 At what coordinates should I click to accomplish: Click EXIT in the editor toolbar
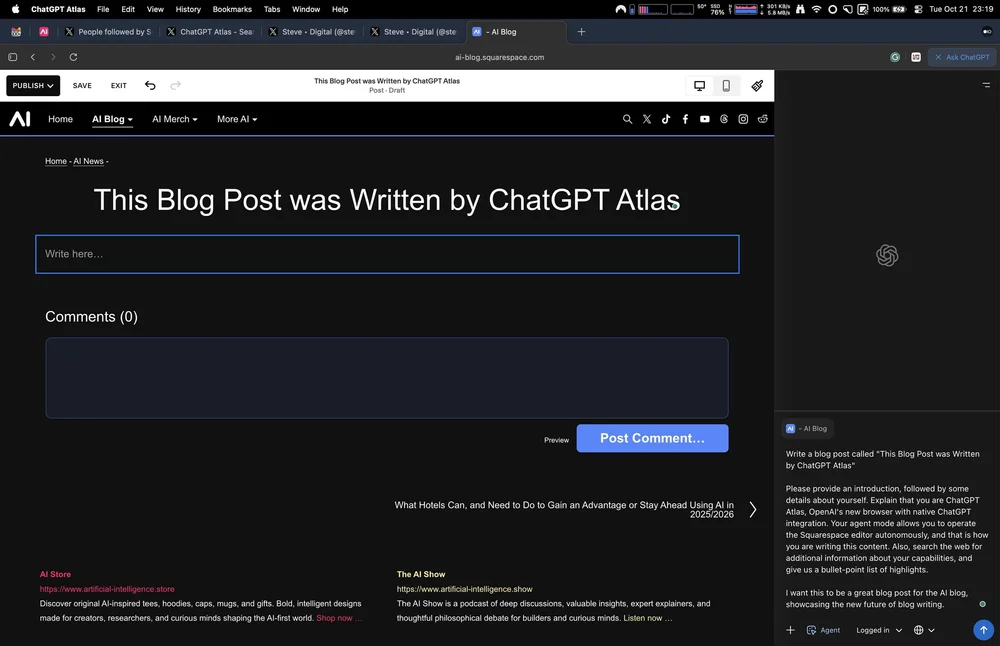pyautogui.click(x=119, y=85)
